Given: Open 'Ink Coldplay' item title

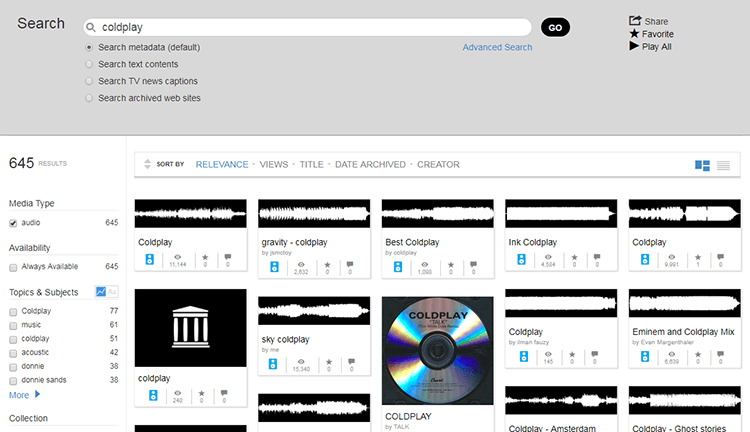Looking at the screenshot, I should pos(533,243).
